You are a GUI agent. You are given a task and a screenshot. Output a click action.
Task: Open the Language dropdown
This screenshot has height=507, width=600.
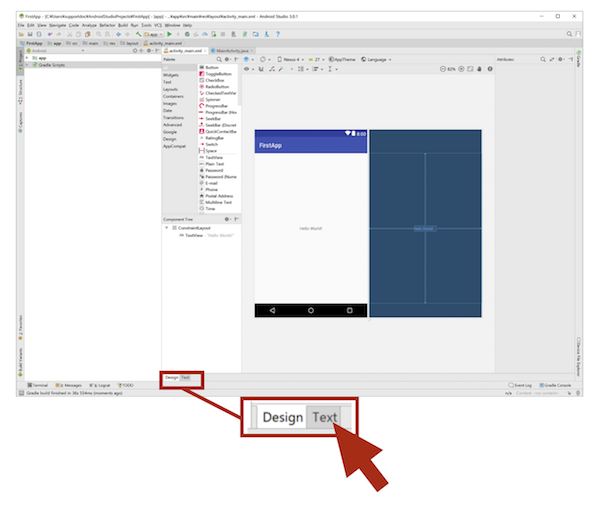376,59
